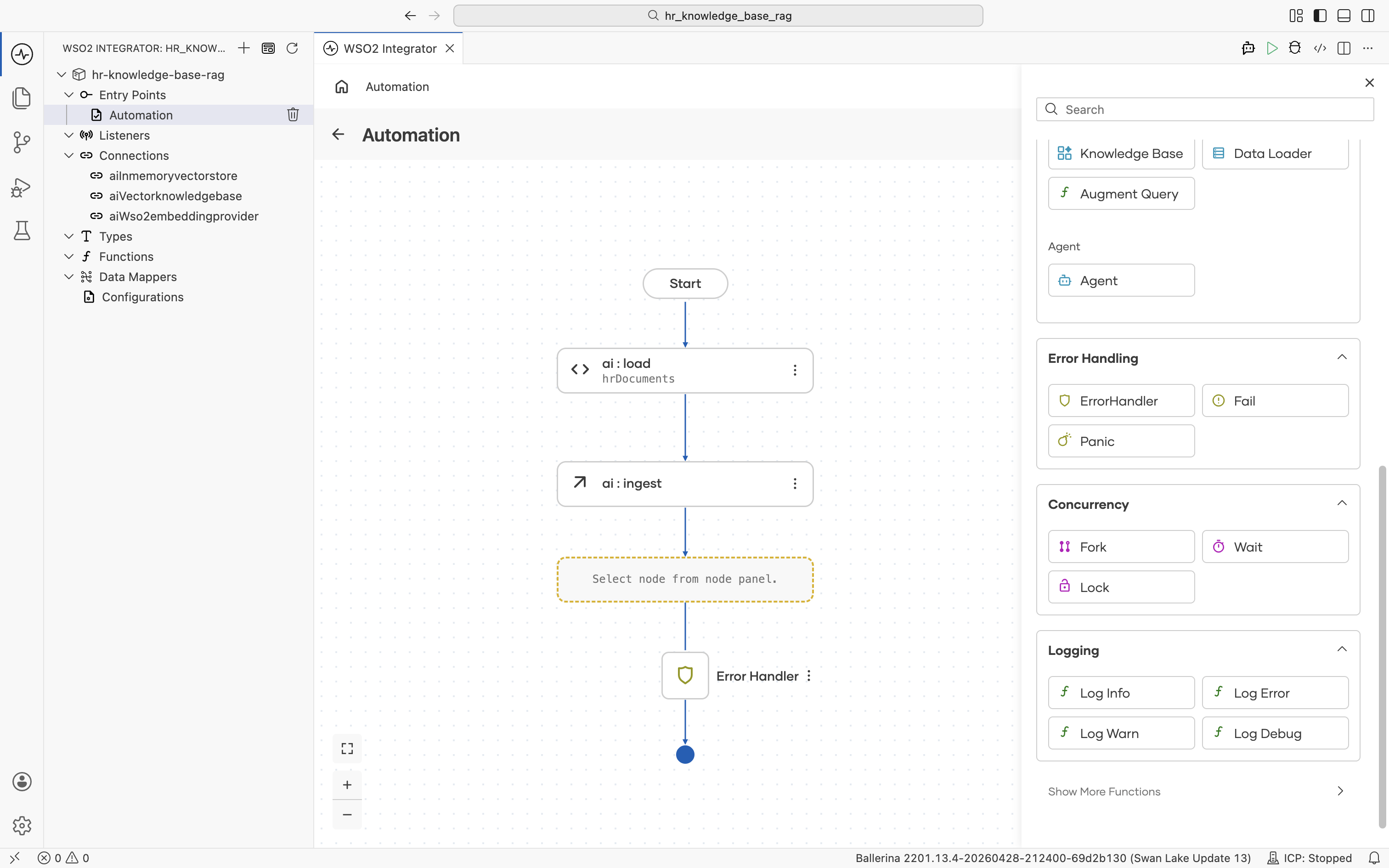Add an Augment Query node
The height and width of the screenshot is (868, 1389).
1121,193
